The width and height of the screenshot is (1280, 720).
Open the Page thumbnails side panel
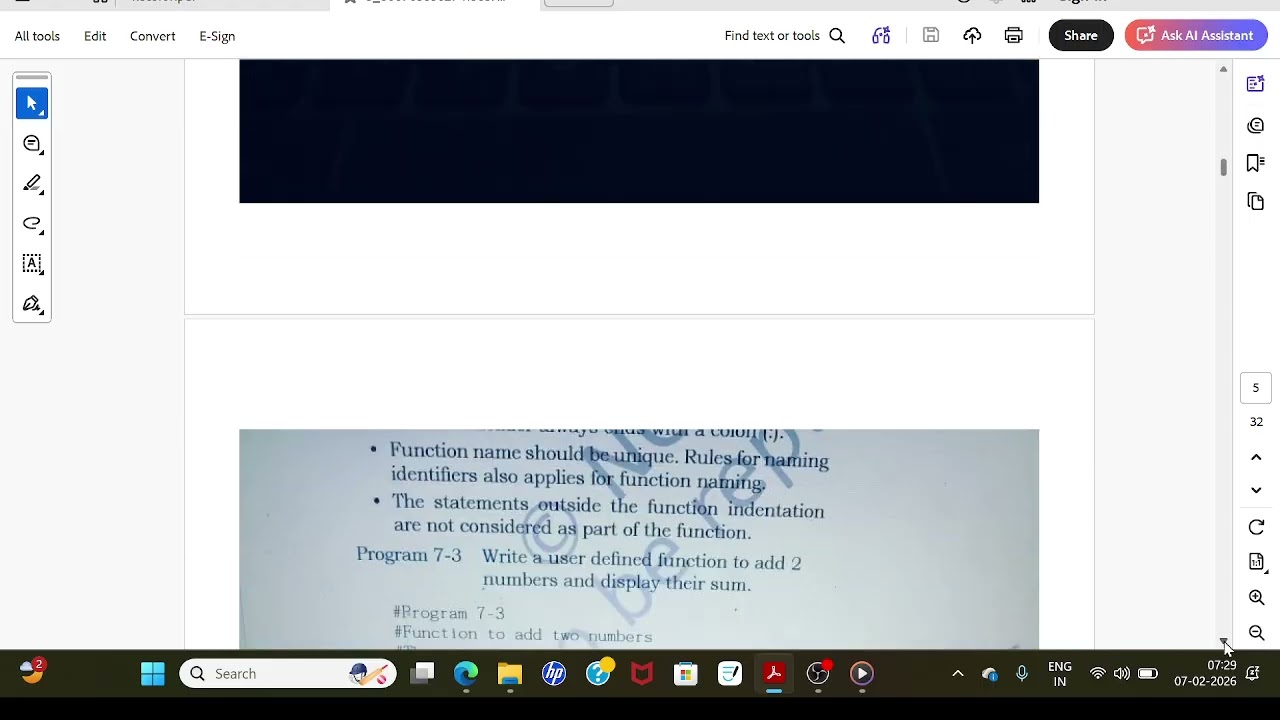1256,202
